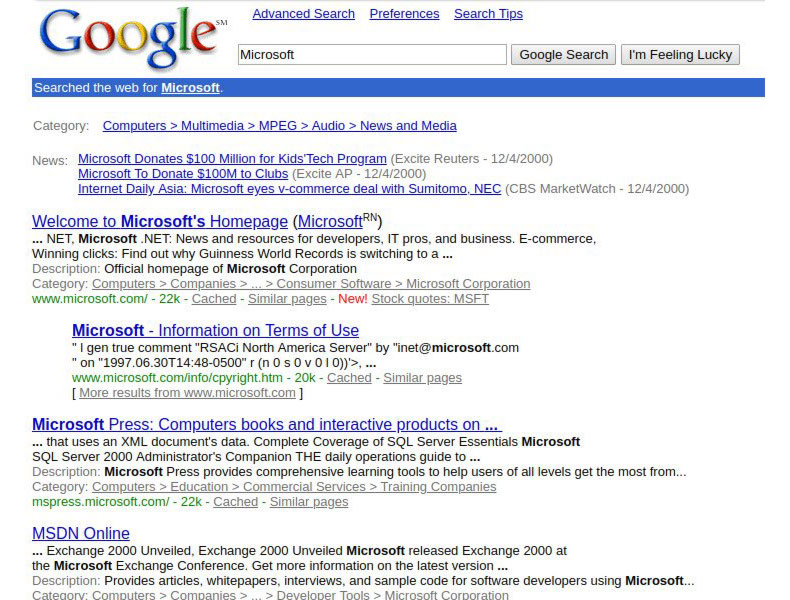The height and width of the screenshot is (600, 790).
Task: Click the Official homepage of Microsoft Corporation description
Action: click(x=230, y=269)
